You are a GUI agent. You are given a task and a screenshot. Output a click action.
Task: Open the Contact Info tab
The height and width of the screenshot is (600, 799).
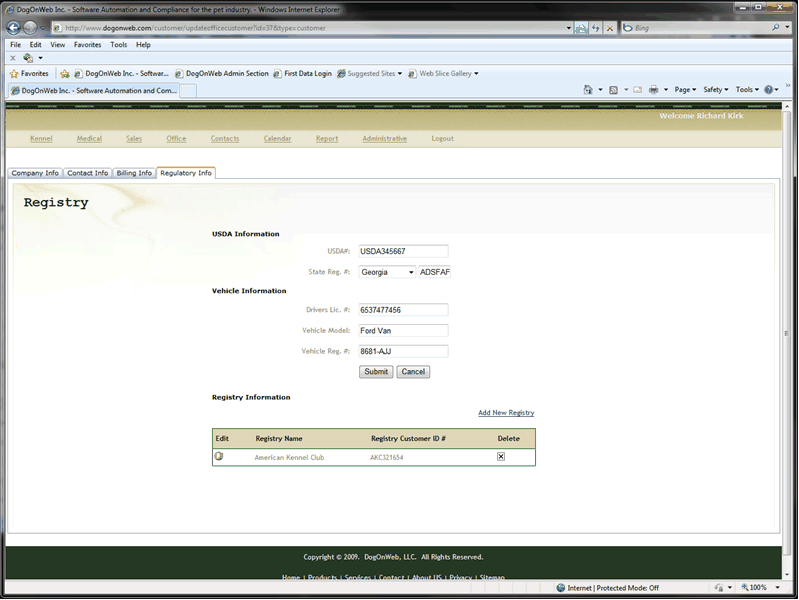[88, 173]
